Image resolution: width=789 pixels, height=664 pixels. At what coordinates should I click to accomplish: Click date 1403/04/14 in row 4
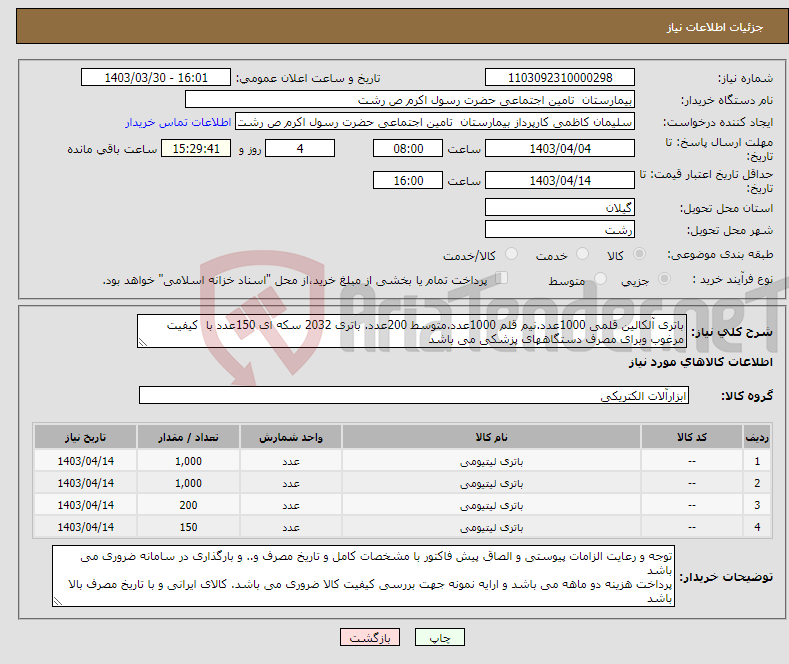pyautogui.click(x=86, y=528)
